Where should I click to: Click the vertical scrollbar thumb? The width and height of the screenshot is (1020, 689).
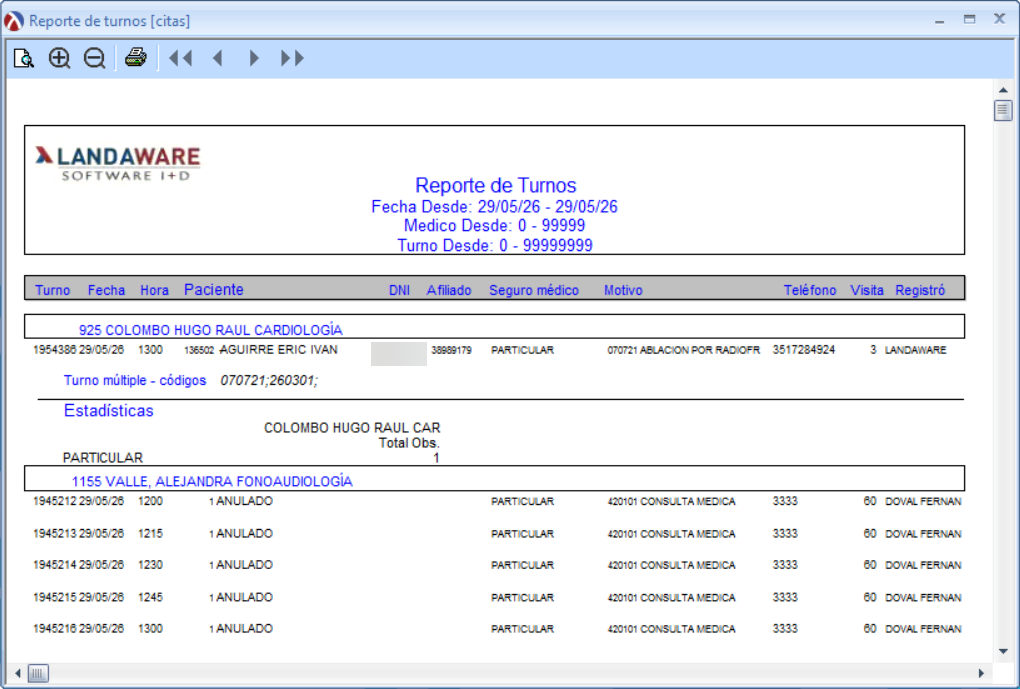click(1003, 110)
